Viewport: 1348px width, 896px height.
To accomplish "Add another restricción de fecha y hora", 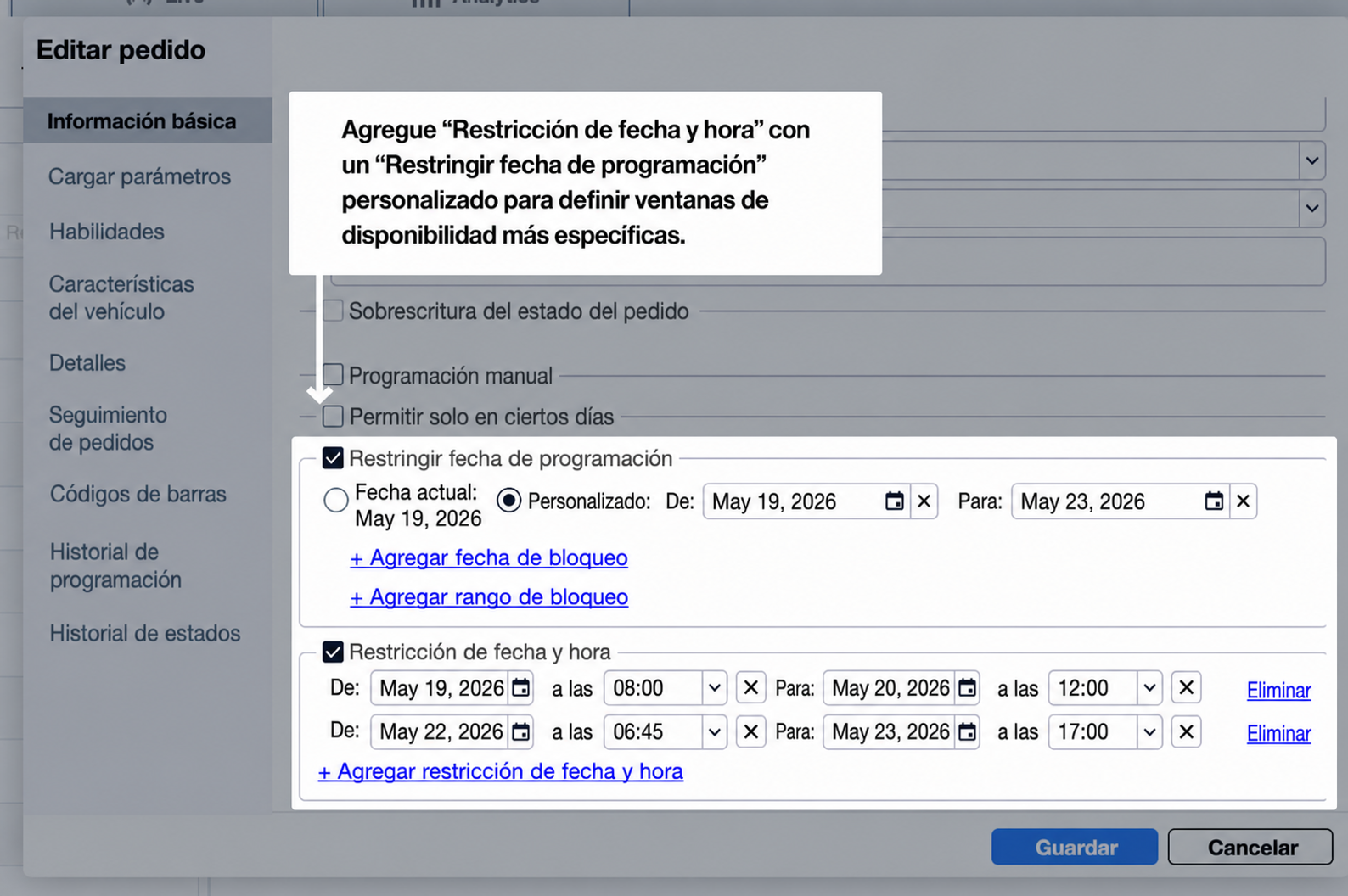I will (501, 771).
